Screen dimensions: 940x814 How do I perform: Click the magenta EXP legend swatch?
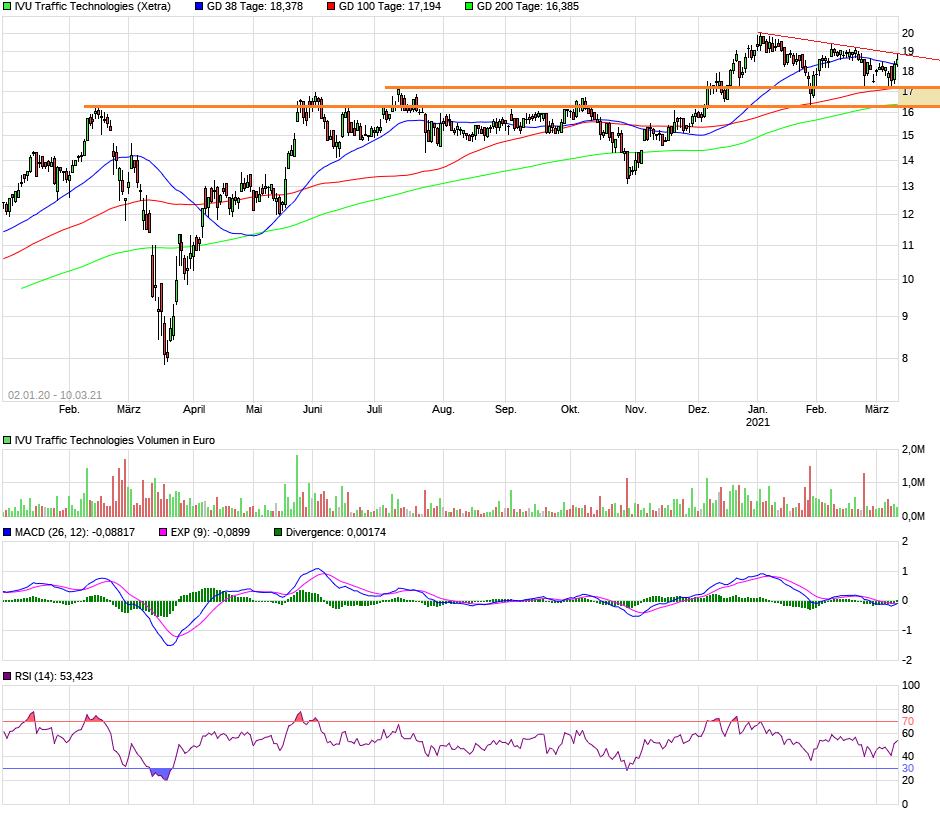(x=163, y=532)
